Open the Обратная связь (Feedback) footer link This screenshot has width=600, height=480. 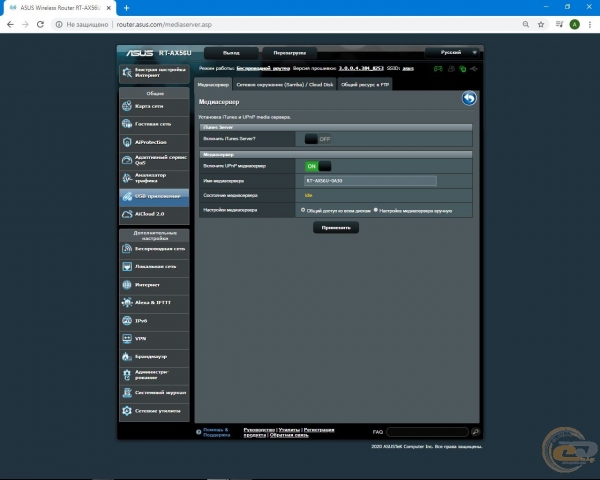[289, 435]
